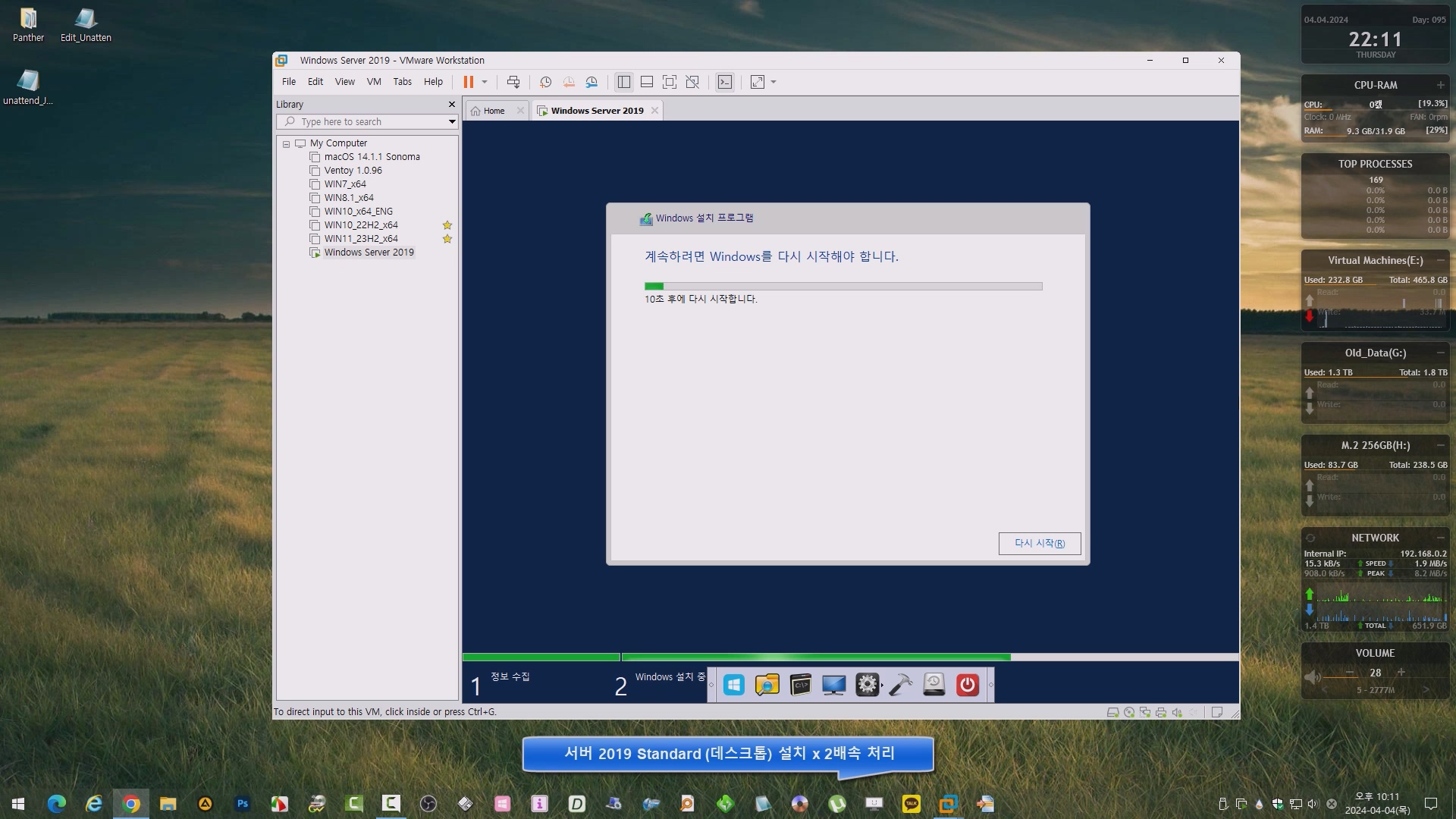Launch the command prompt dock icon
This screenshot has height=819, width=1456.
[801, 686]
